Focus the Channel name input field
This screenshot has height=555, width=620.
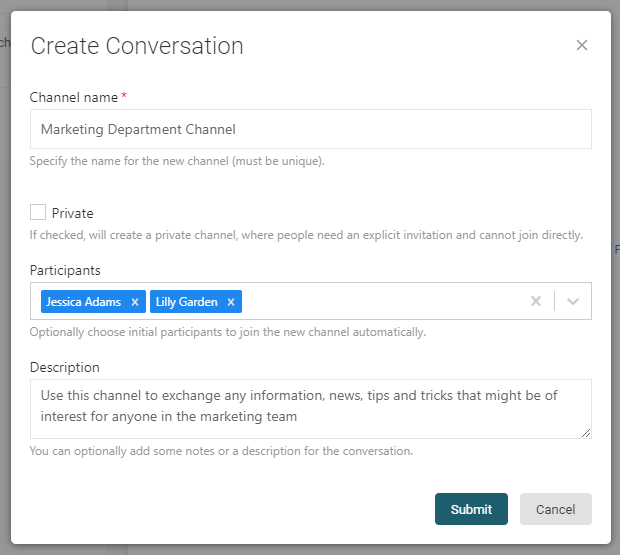(310, 129)
